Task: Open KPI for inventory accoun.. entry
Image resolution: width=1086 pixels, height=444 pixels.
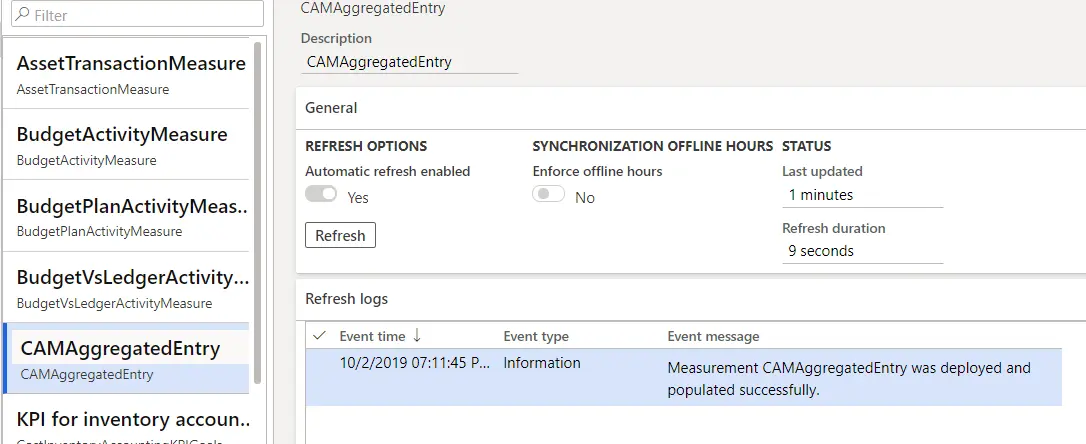Action: [126, 419]
